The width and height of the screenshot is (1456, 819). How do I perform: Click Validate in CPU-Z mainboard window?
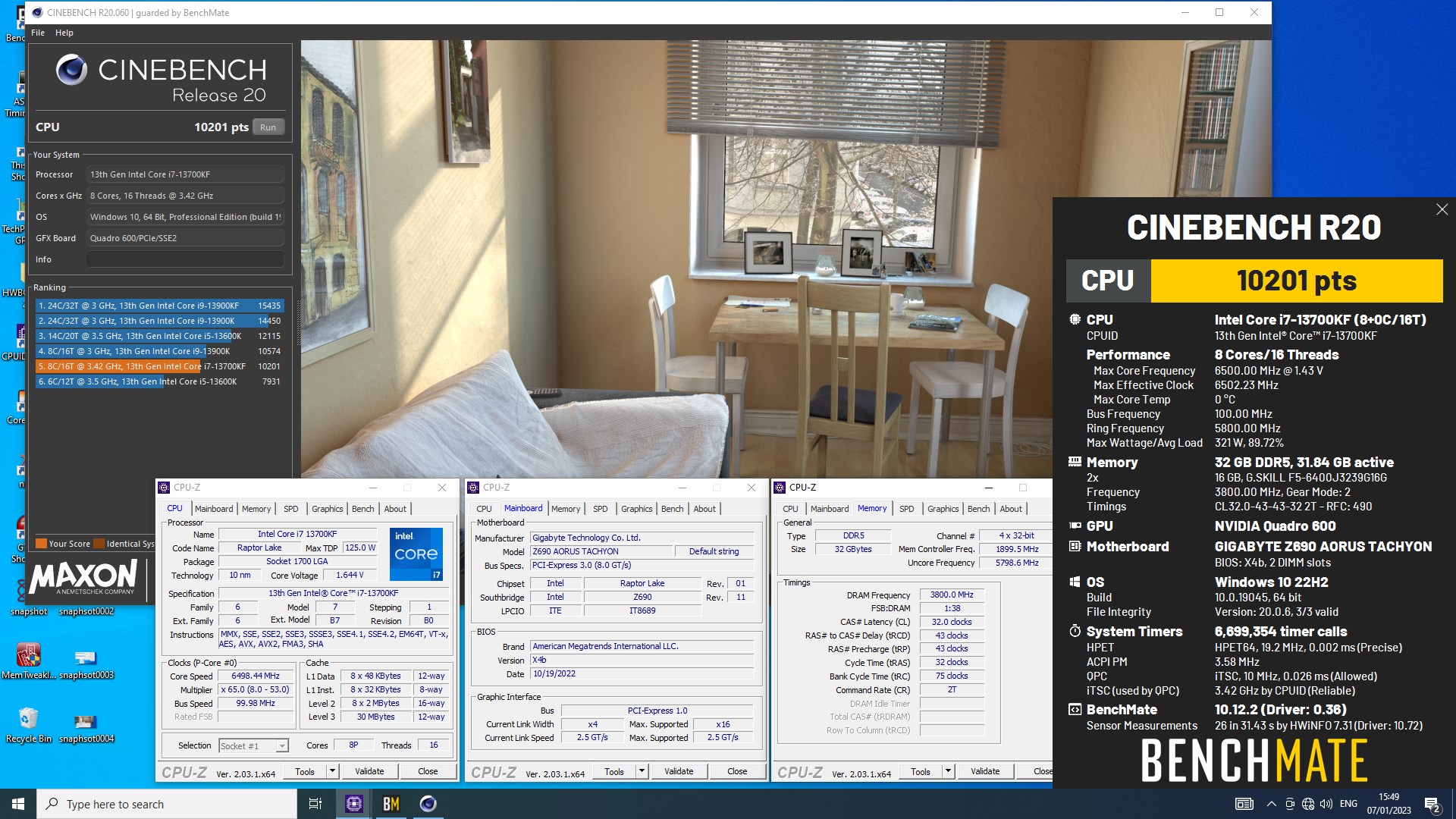[x=679, y=771]
